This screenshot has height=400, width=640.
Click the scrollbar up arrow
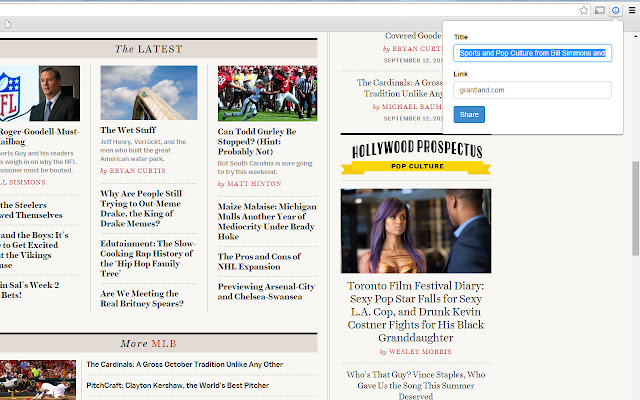tap(636, 36)
